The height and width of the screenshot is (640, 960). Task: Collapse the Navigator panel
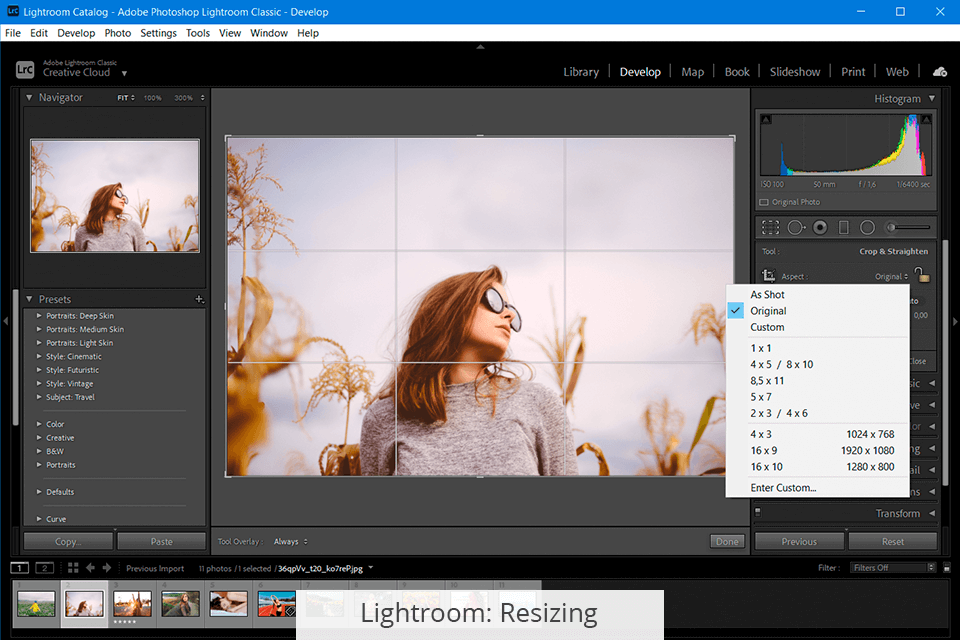(x=29, y=98)
